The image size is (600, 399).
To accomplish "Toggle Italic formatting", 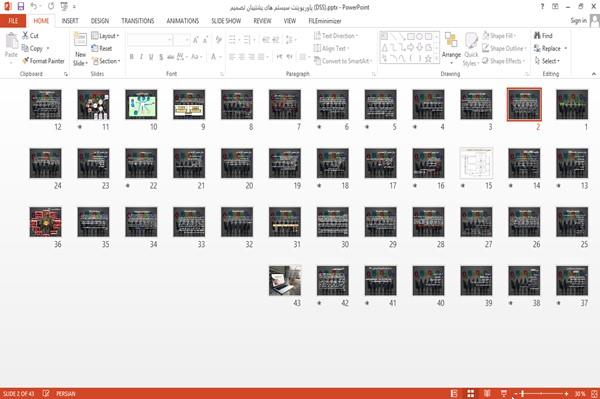I will [141, 57].
